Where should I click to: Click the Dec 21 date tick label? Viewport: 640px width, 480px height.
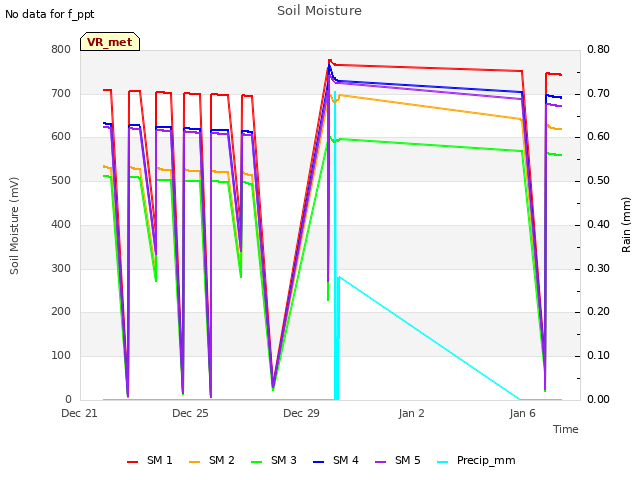(79, 413)
